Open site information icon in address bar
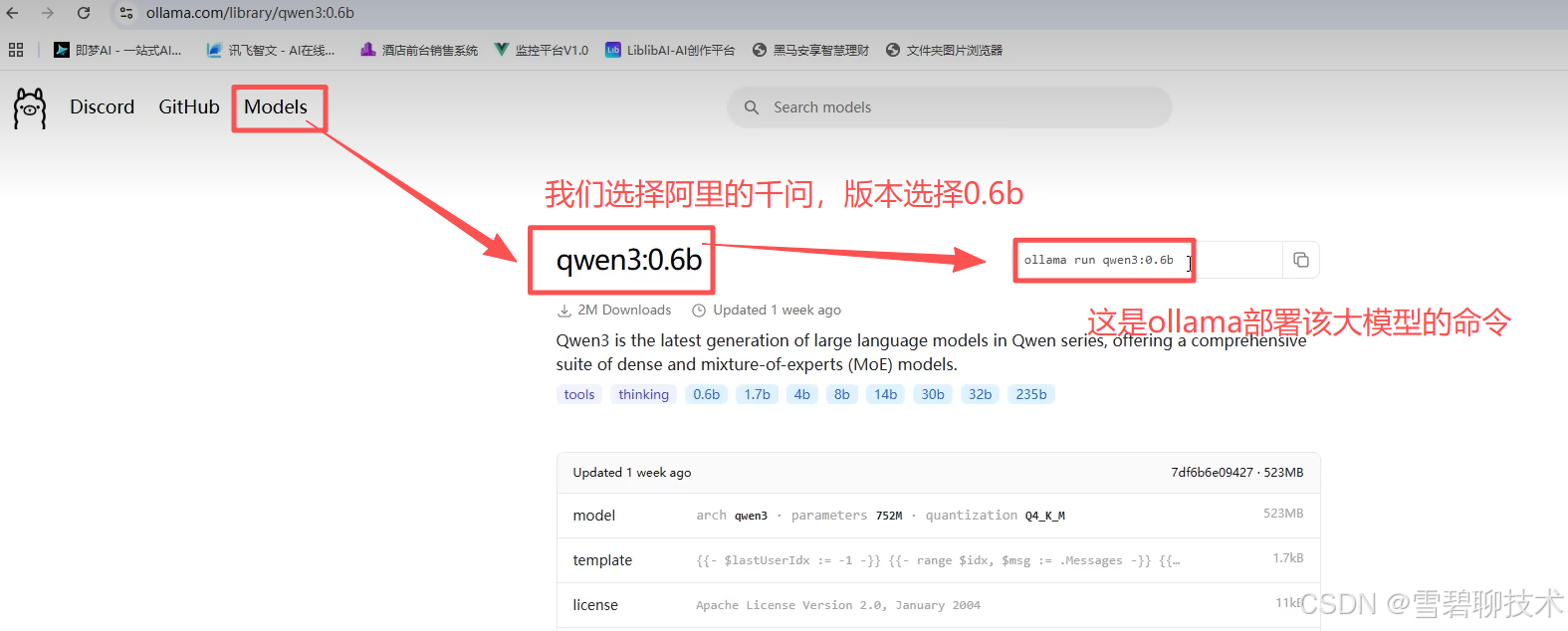The width and height of the screenshot is (1568, 631). (x=126, y=13)
